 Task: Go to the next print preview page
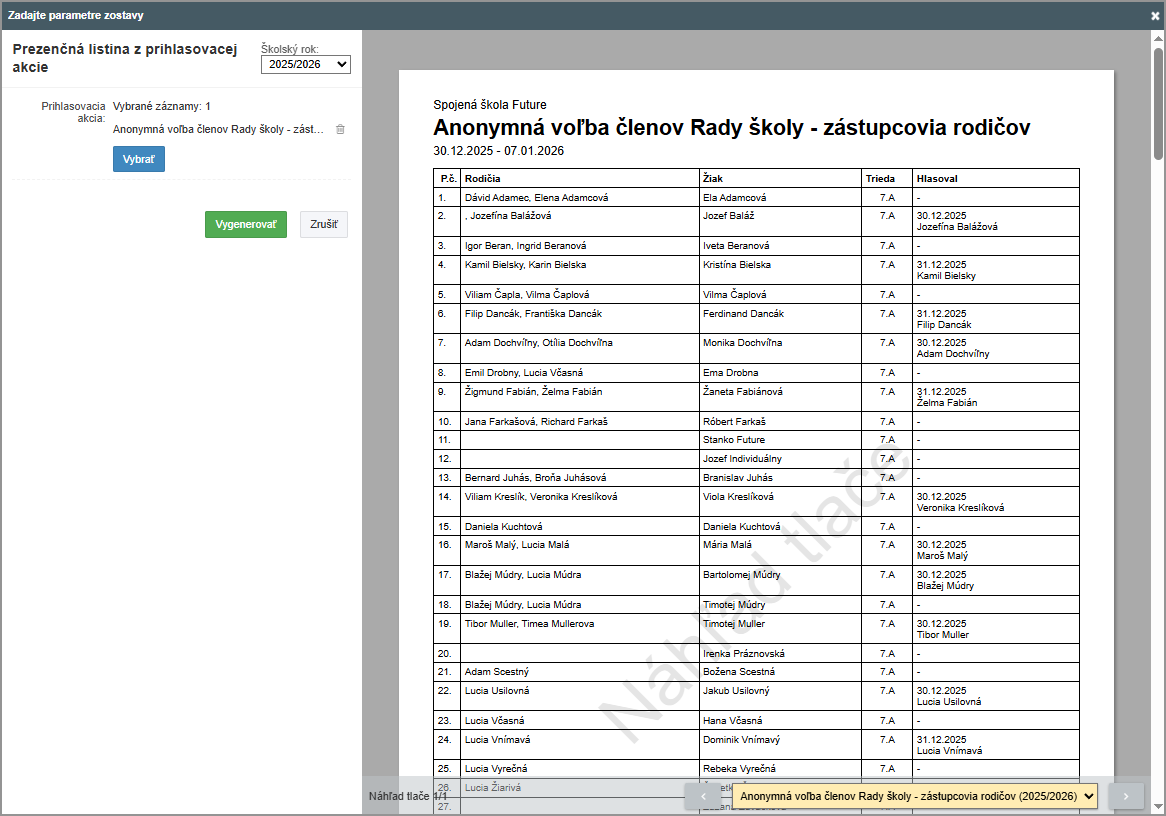(1125, 796)
